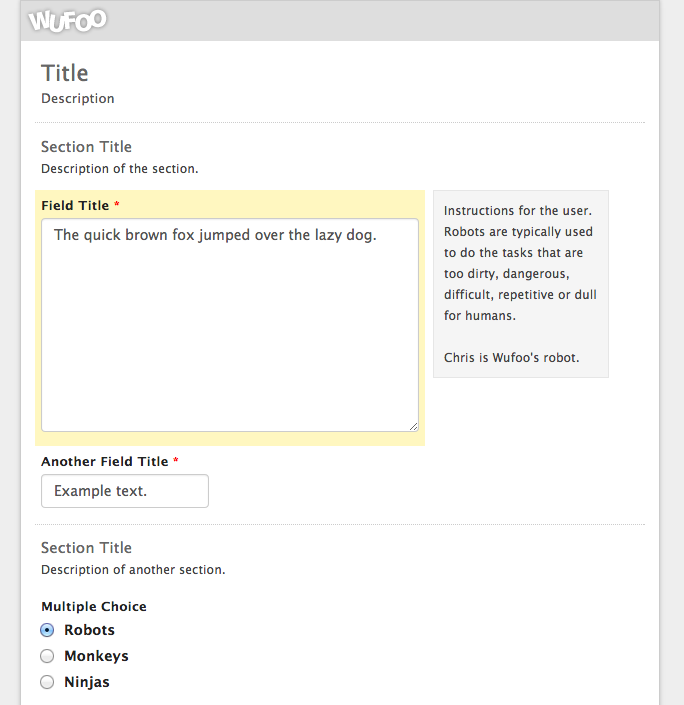684x705 pixels.
Task: Click the Multiple Choice label
Action: 94,606
